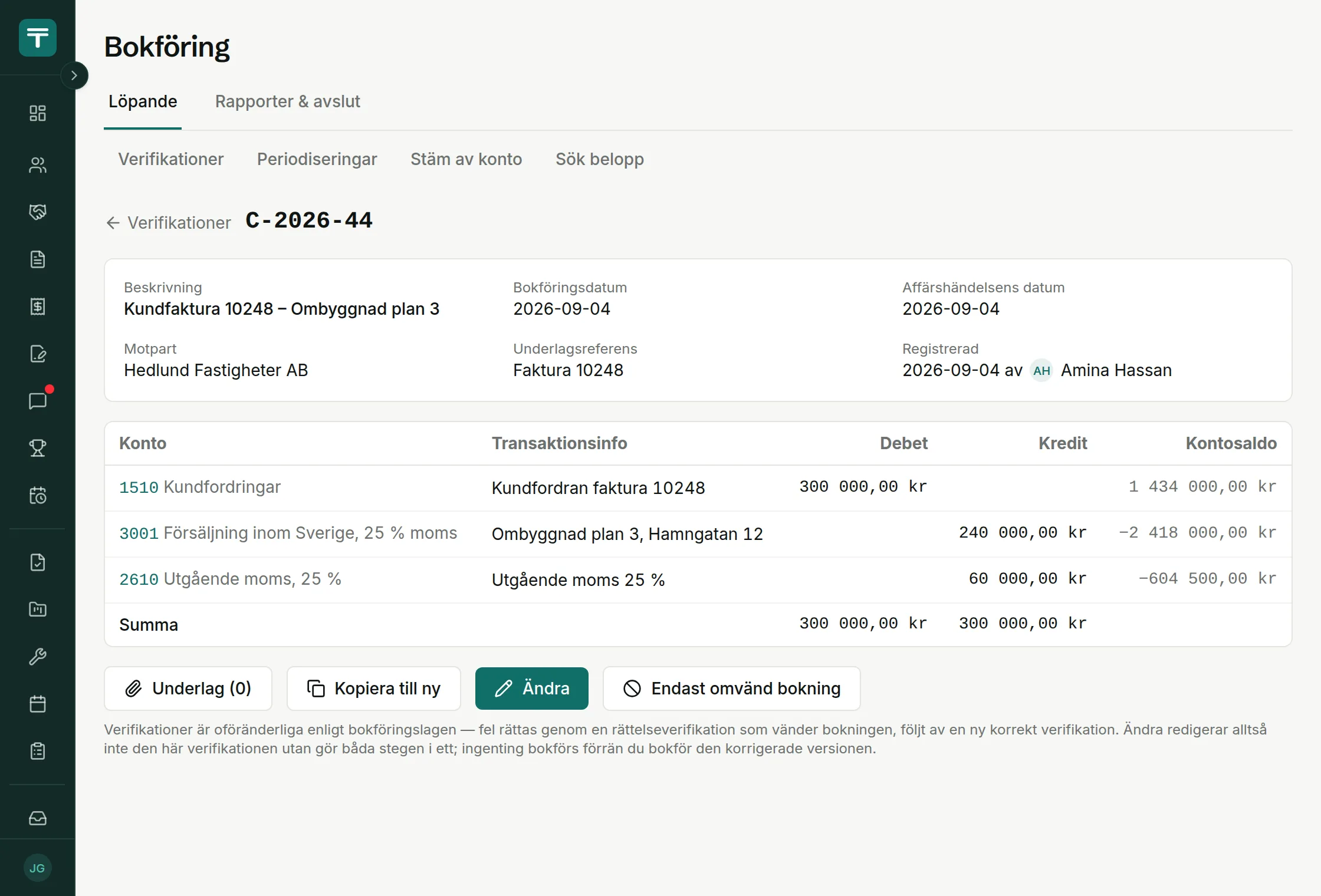Open the people/users icon in sidebar

(x=38, y=165)
